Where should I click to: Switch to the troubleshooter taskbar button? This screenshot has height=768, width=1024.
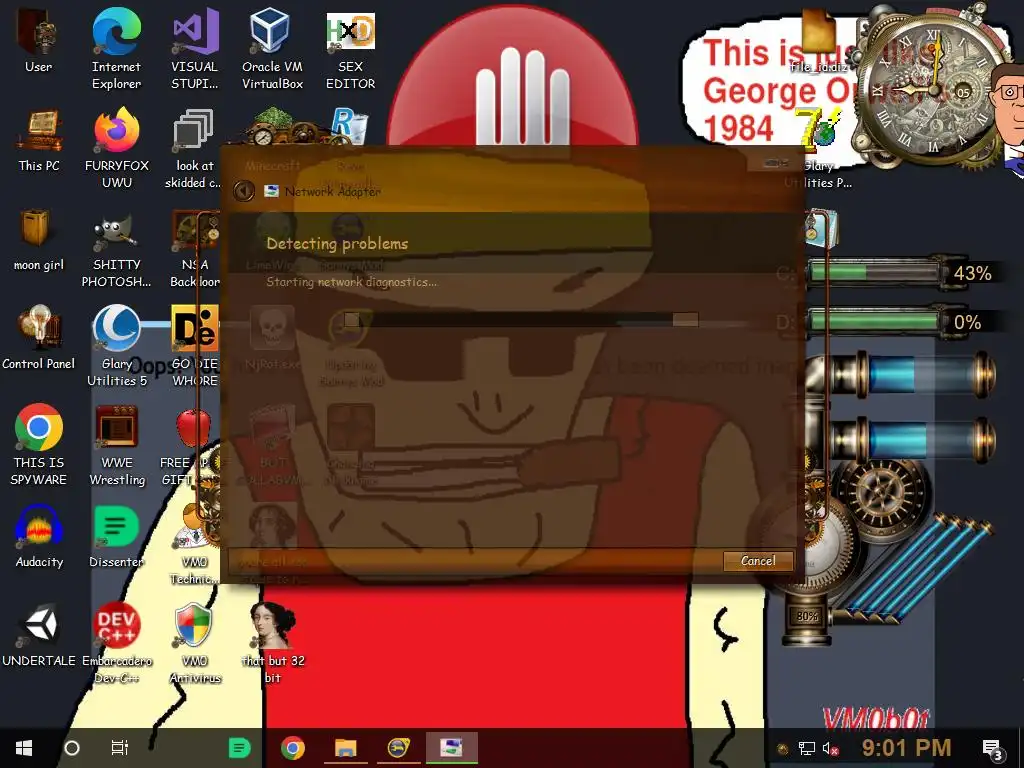coord(452,748)
